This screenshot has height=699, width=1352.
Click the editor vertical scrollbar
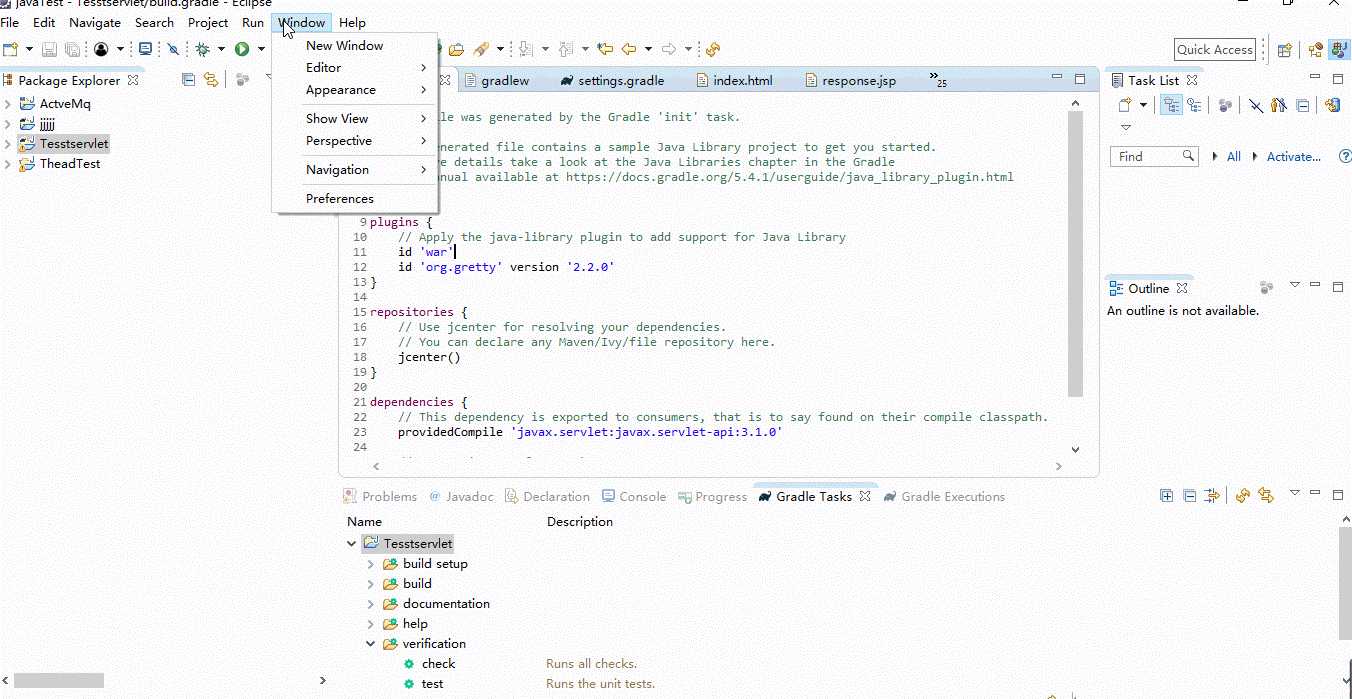pos(1075,254)
